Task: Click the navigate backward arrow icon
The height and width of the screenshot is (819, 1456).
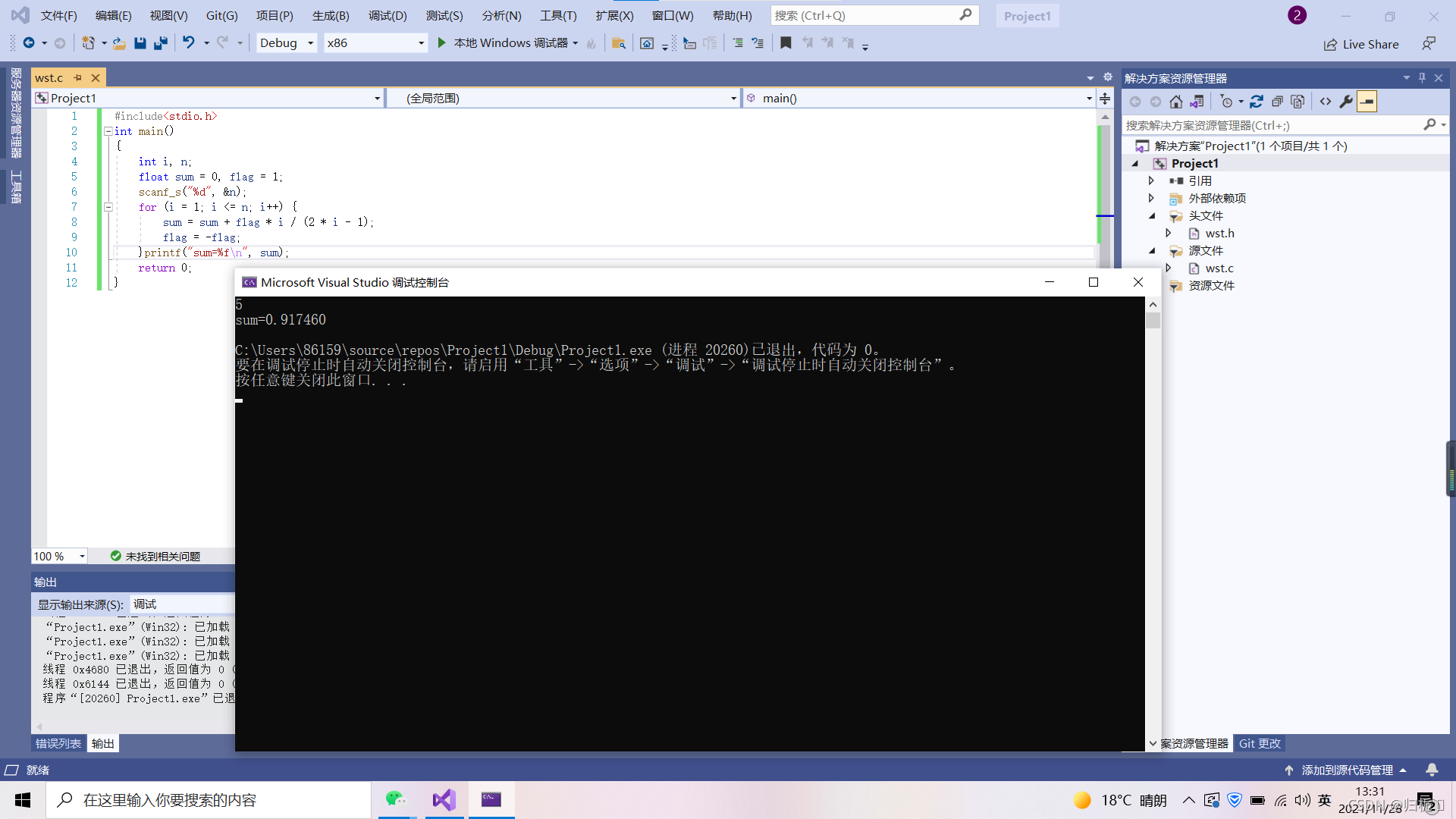Action: click(29, 43)
